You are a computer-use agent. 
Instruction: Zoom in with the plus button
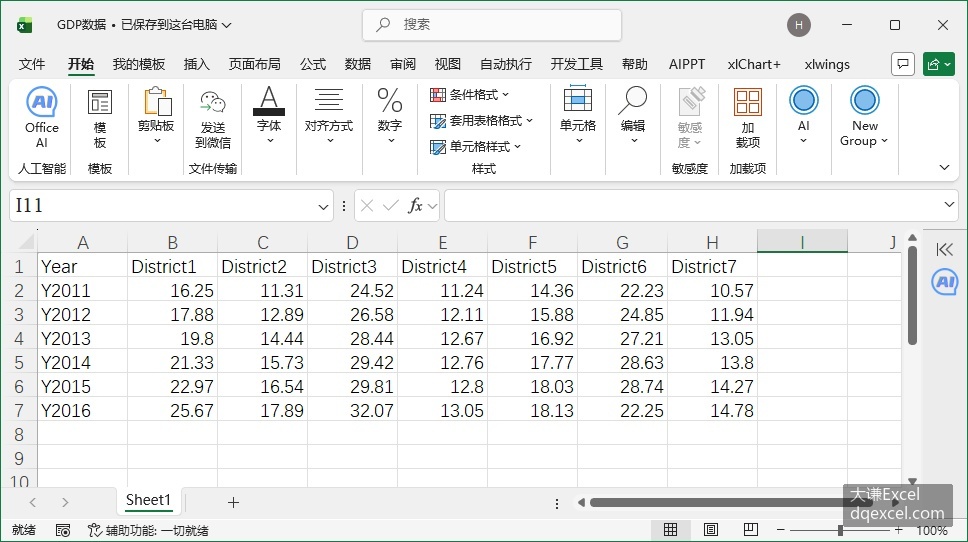pos(898,530)
